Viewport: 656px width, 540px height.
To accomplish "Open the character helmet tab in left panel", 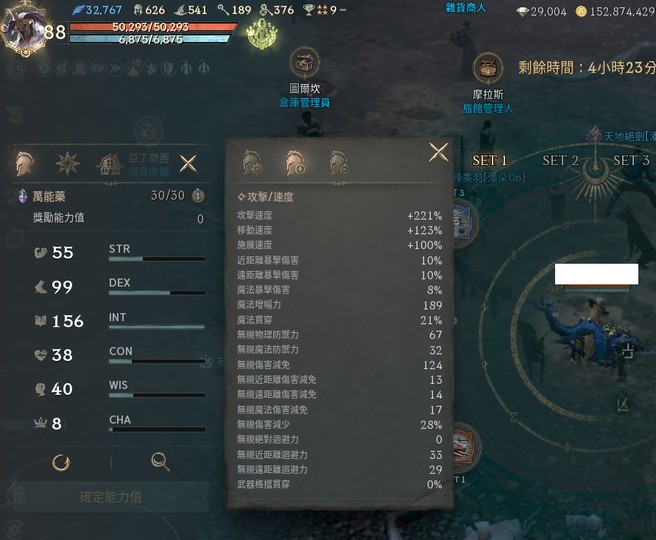I will coord(24,163).
